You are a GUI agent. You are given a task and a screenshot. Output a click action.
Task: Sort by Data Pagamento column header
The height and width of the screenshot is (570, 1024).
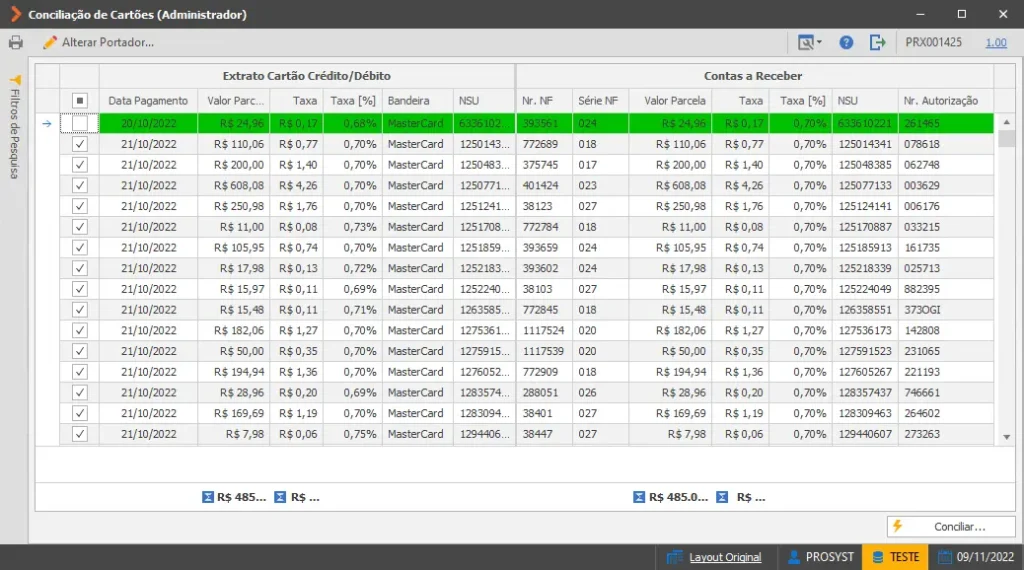point(148,101)
